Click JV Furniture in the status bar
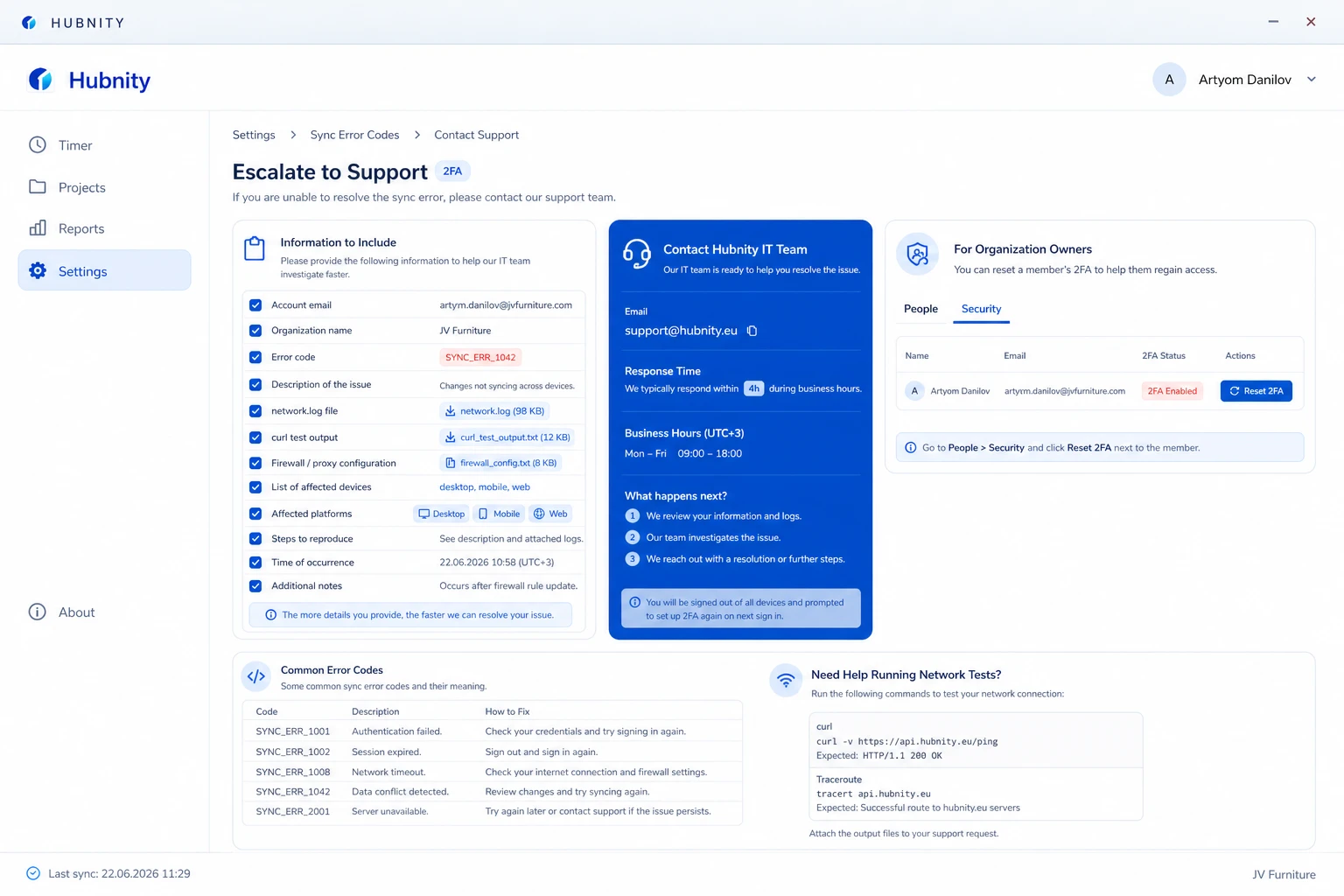 1284,874
